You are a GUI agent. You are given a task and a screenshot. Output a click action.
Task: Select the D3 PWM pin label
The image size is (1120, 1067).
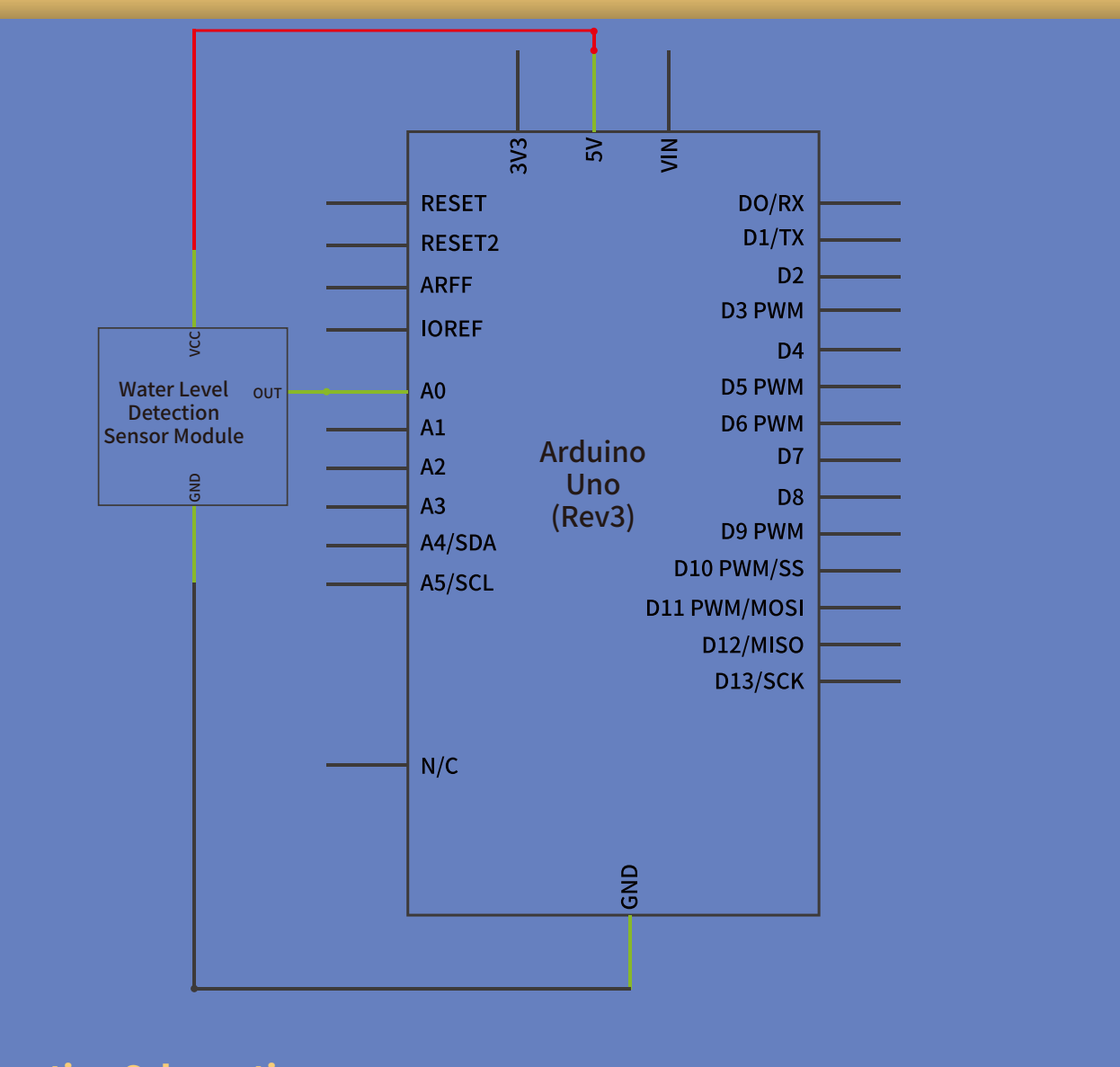point(762,311)
